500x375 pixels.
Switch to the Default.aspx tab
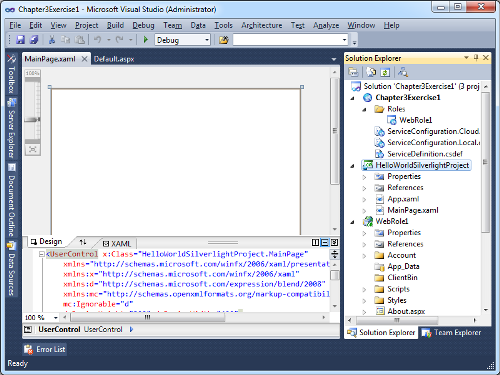114,59
